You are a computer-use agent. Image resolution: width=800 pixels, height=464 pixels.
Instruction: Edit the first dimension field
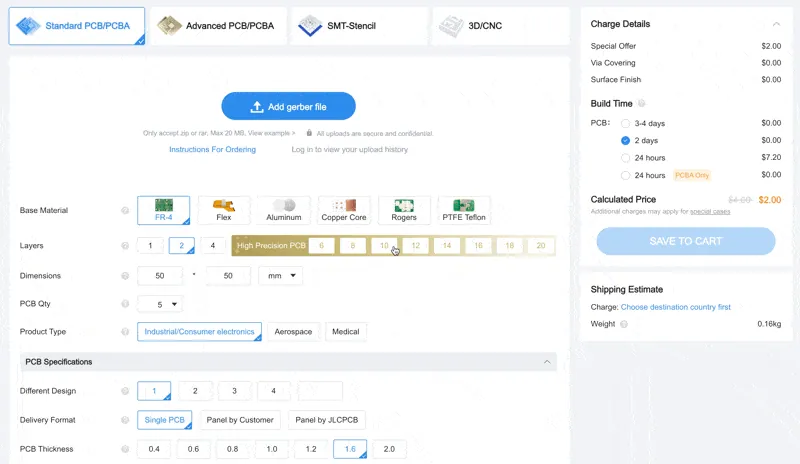(160, 276)
